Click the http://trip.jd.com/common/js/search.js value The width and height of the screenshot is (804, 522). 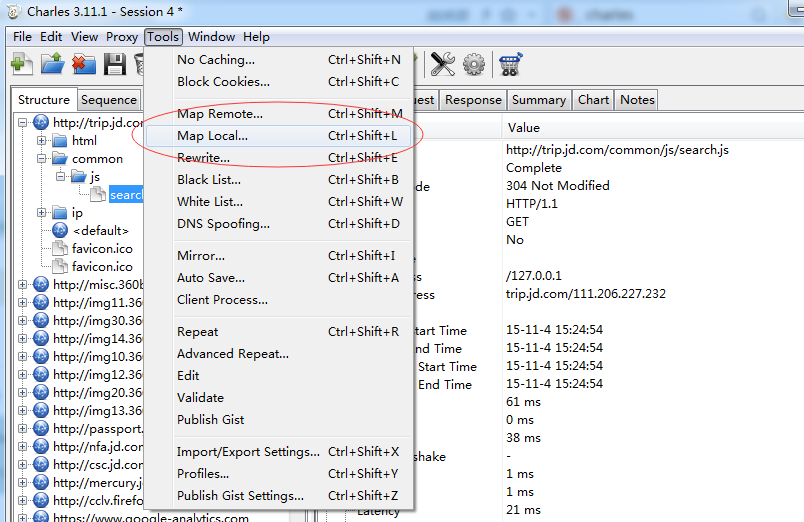click(617, 150)
